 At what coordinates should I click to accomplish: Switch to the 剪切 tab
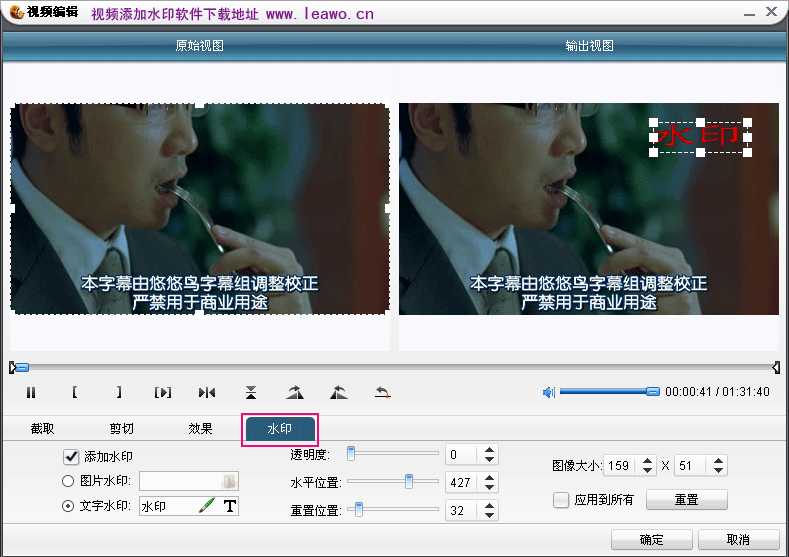pos(121,429)
